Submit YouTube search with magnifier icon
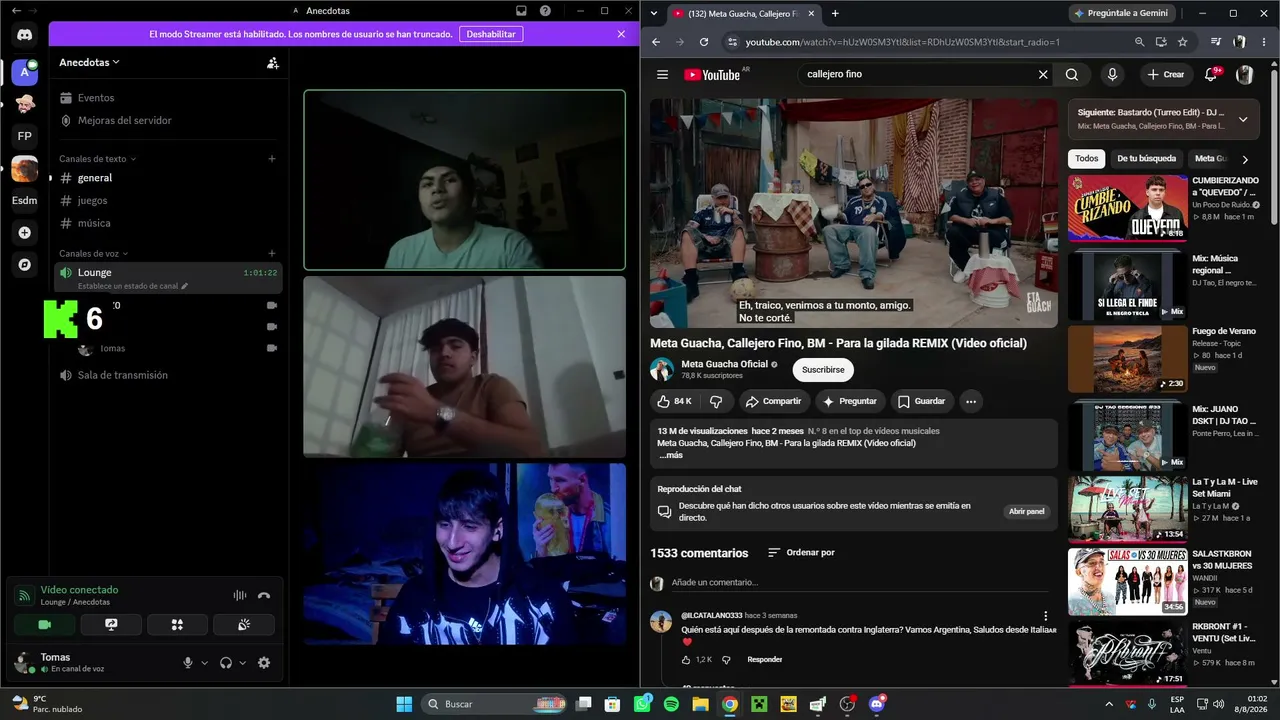Viewport: 1280px width, 720px height. [1071, 74]
